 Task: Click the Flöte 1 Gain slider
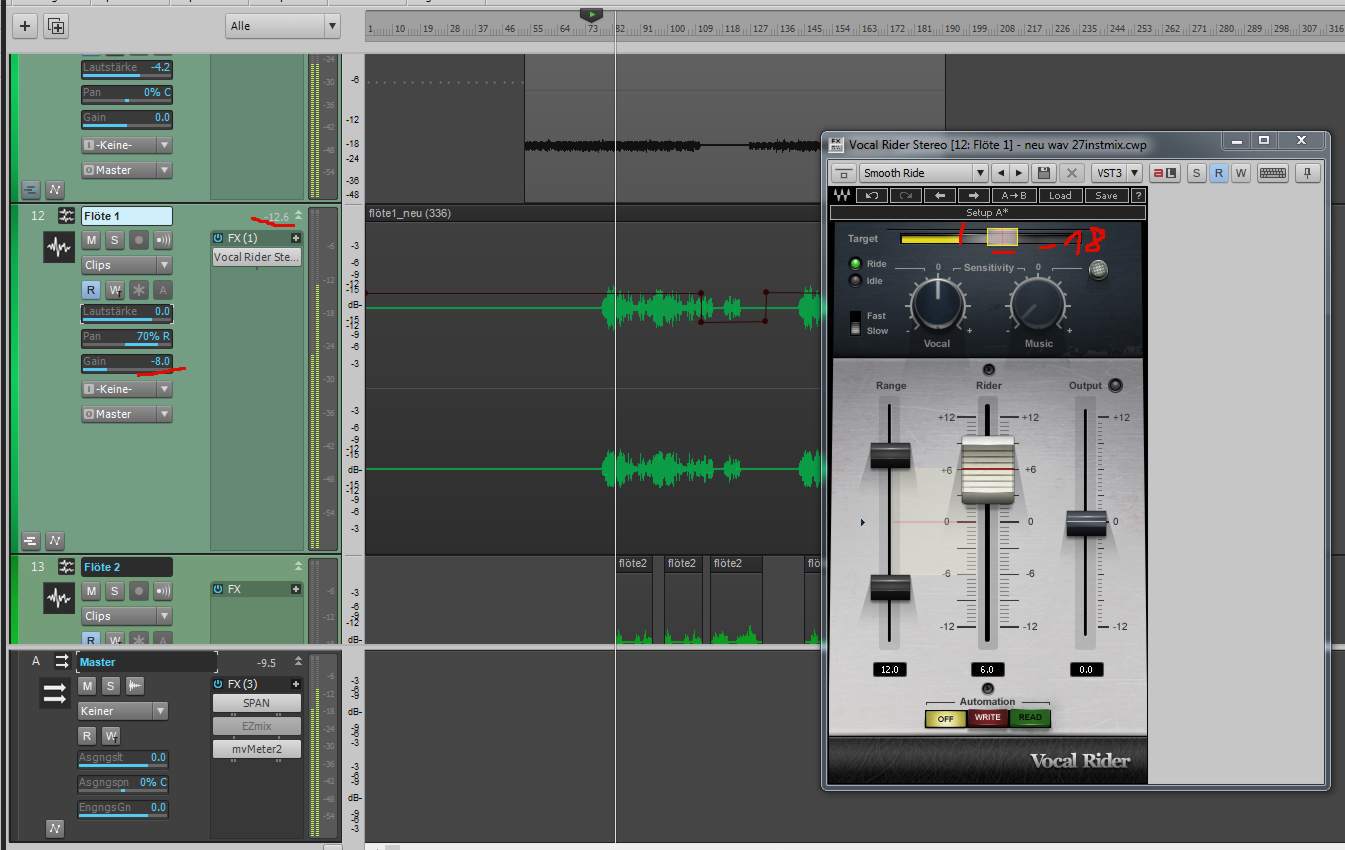tap(127, 362)
